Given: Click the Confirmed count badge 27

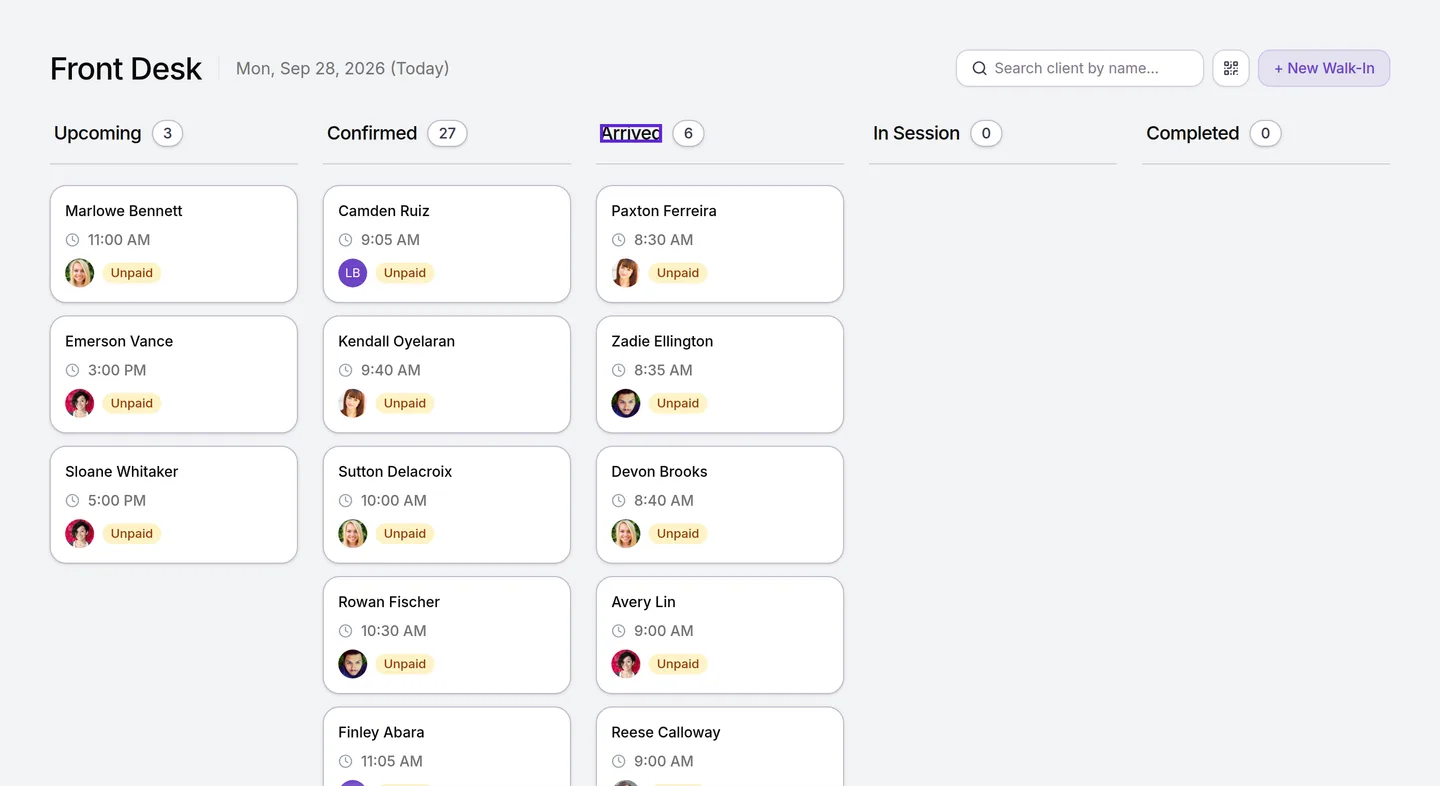Looking at the screenshot, I should pos(447,133).
